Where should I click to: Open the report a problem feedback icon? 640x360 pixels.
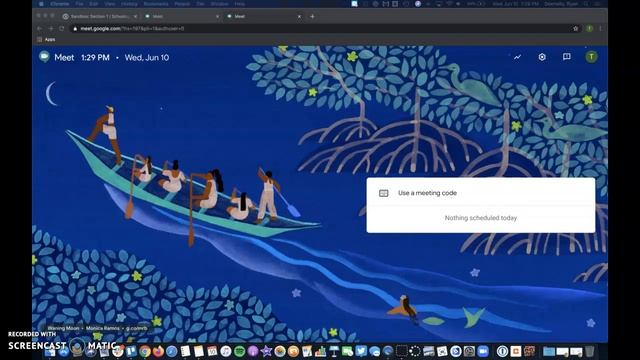(x=567, y=57)
